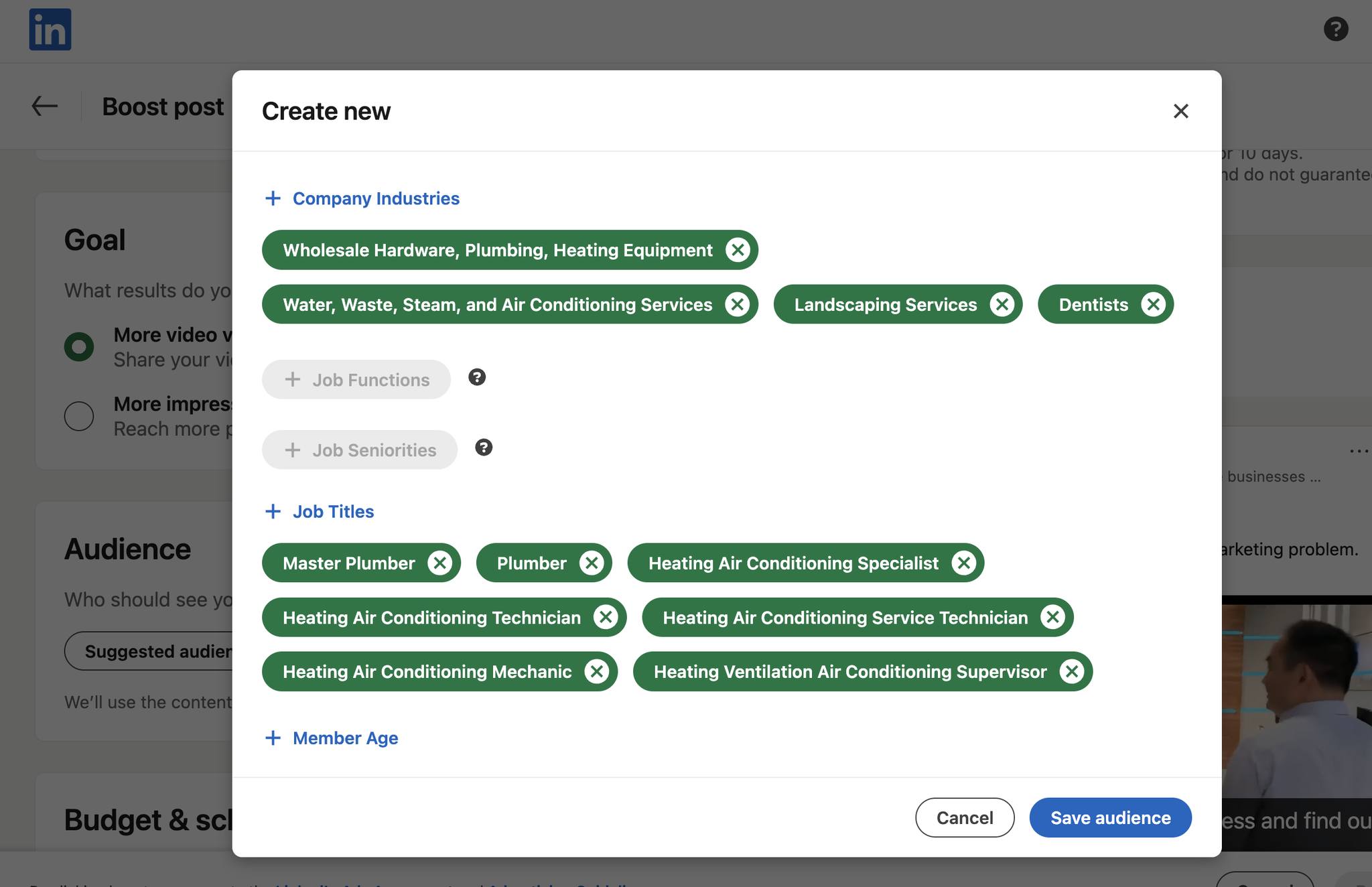Screen dimensions: 1372x887
Task: Add more Company Industries
Action: pos(362,199)
